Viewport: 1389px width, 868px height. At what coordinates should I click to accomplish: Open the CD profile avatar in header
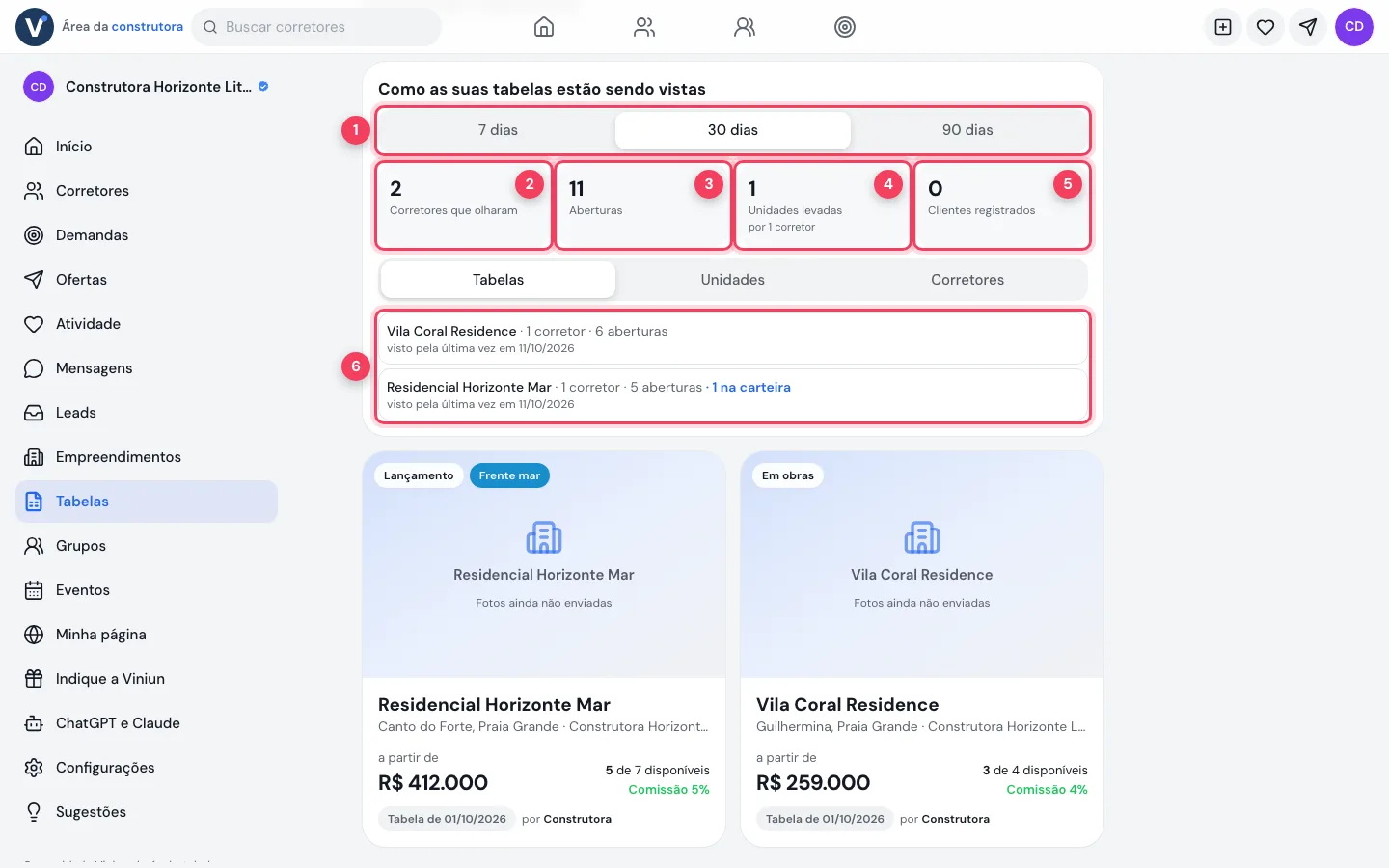[1354, 27]
